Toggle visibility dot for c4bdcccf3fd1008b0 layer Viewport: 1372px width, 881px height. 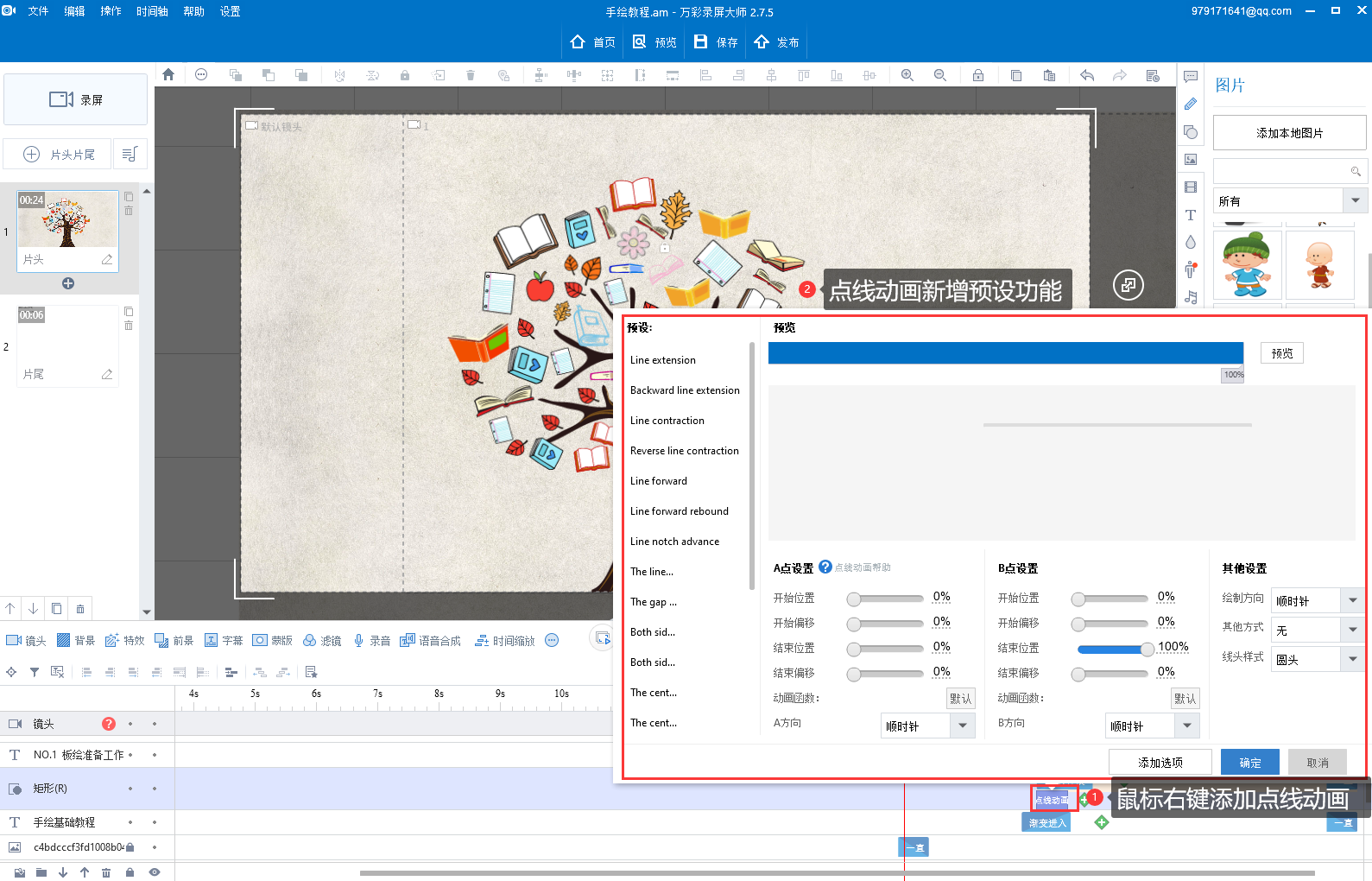tap(155, 847)
